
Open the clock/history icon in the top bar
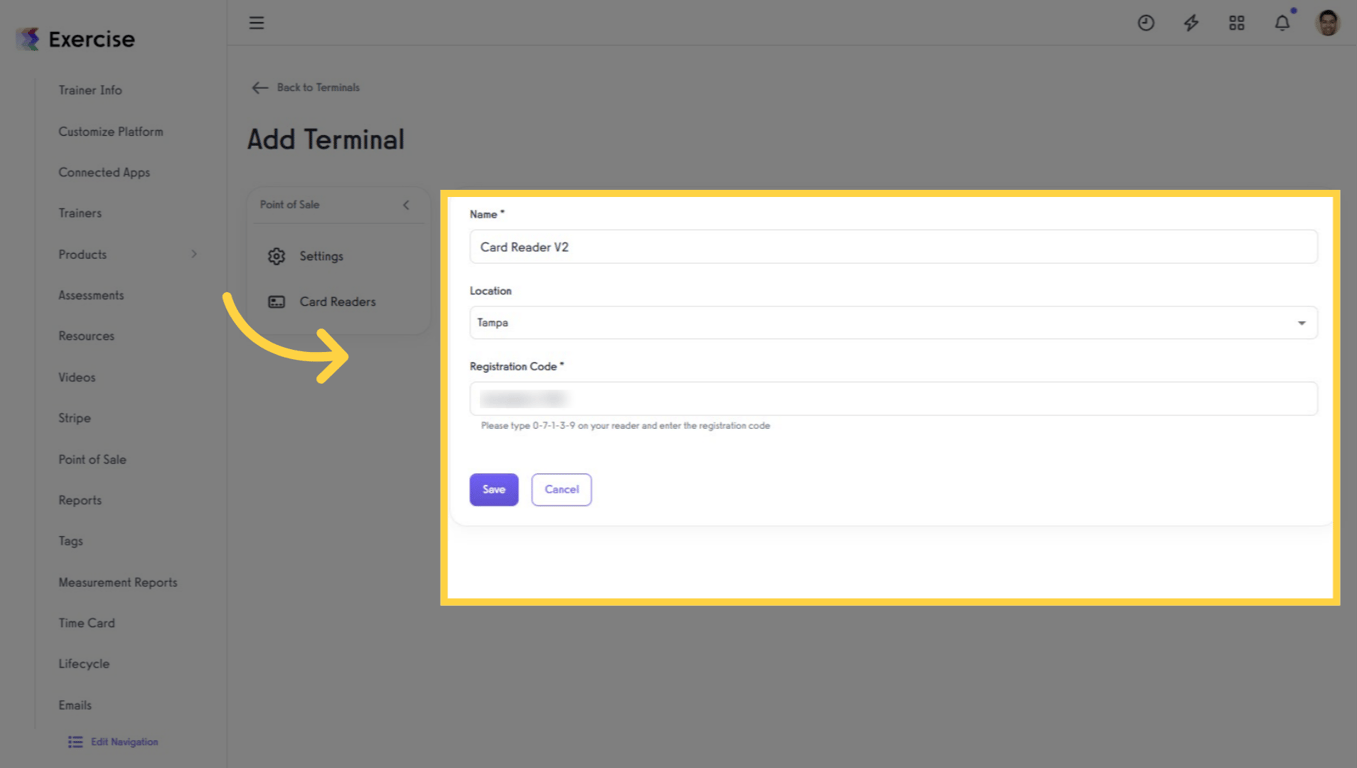tap(1146, 22)
